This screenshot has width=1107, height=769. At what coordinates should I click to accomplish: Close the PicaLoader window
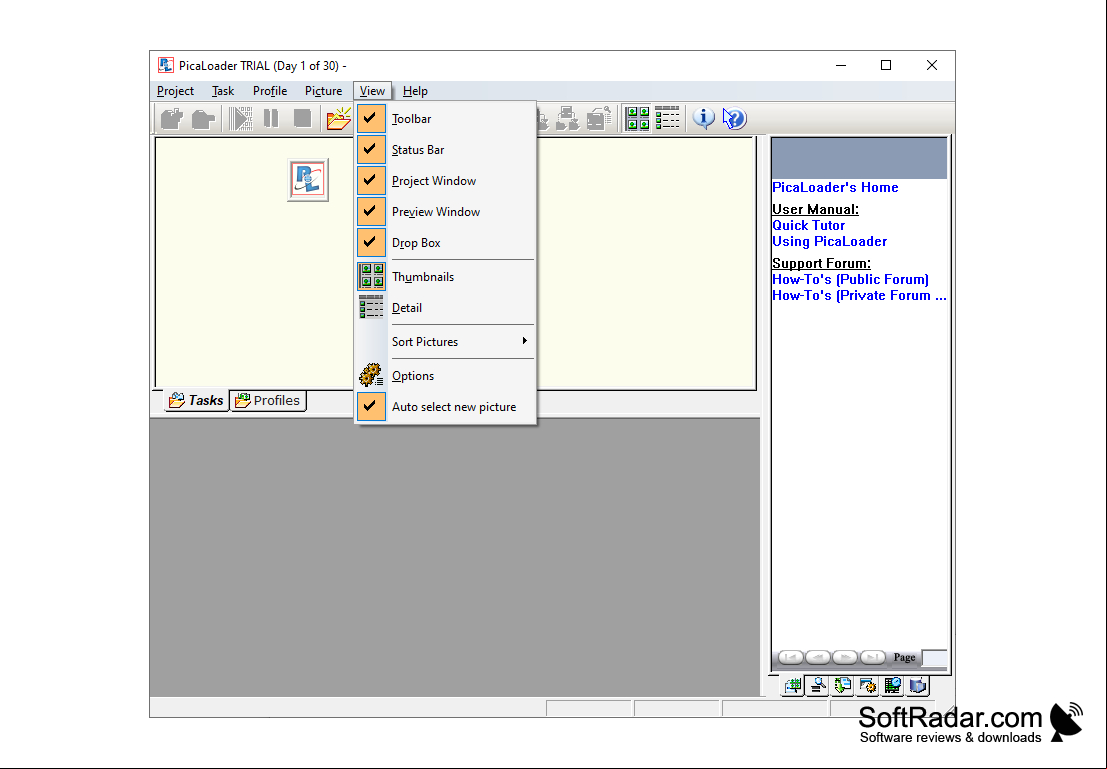coord(932,66)
